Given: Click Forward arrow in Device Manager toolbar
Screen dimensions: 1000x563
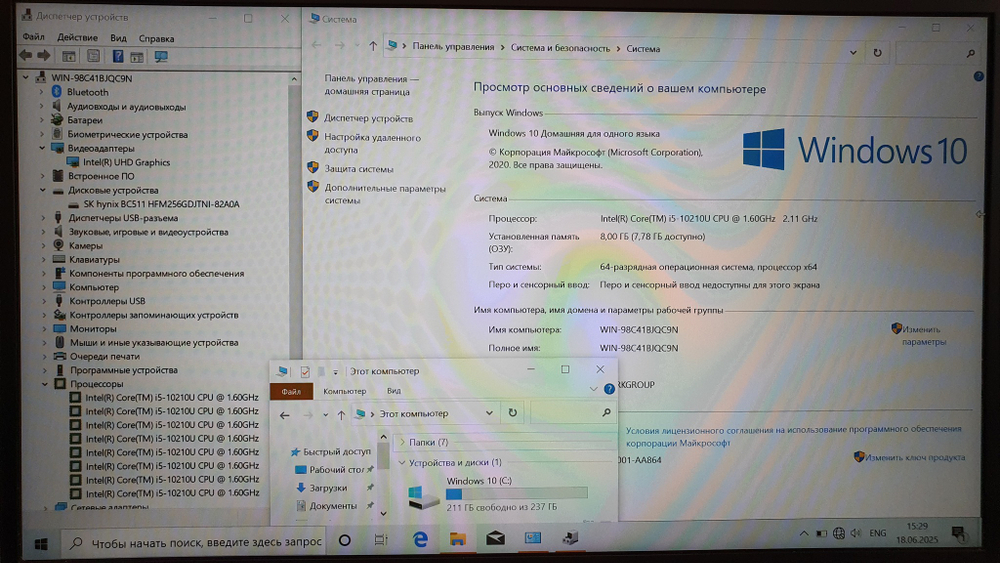Looking at the screenshot, I should point(43,56).
